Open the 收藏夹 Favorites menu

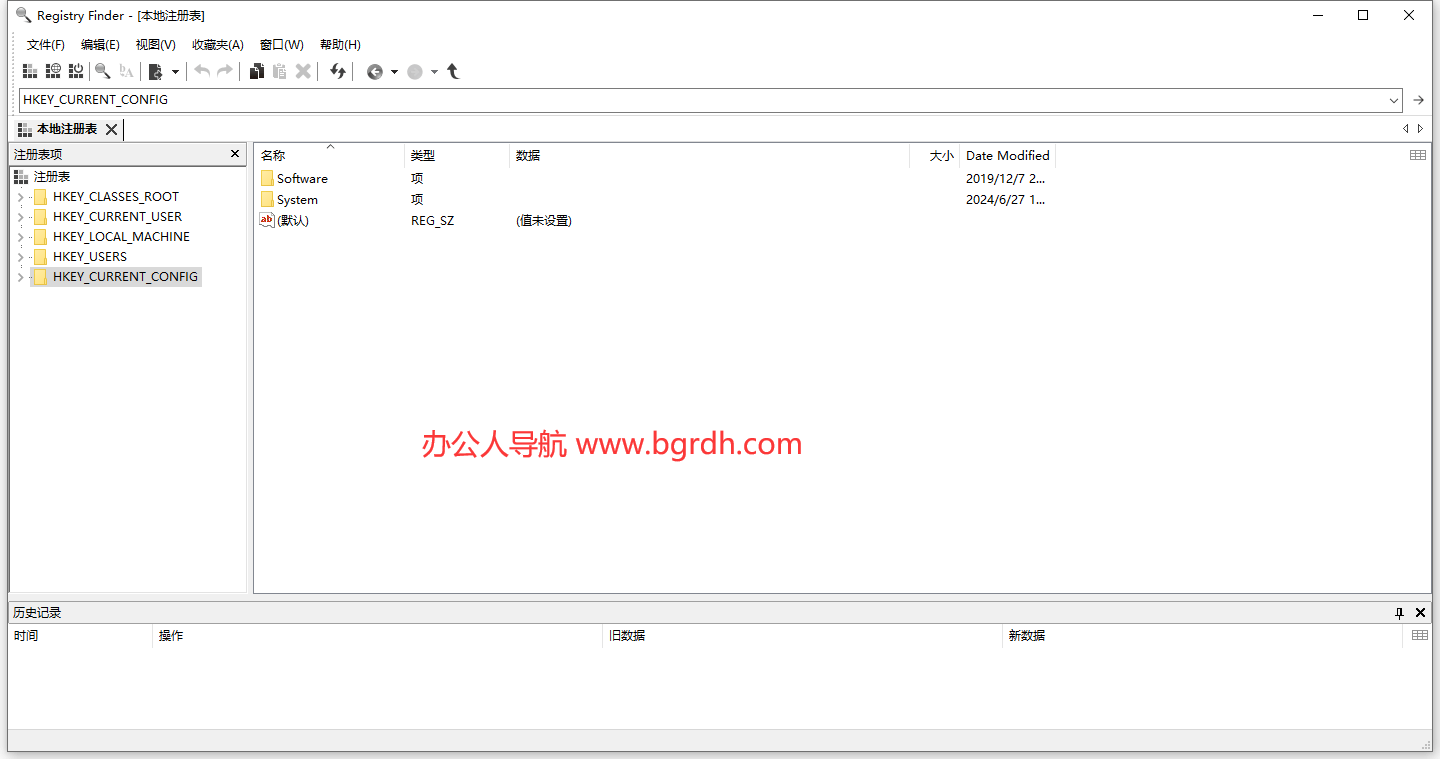tap(217, 44)
